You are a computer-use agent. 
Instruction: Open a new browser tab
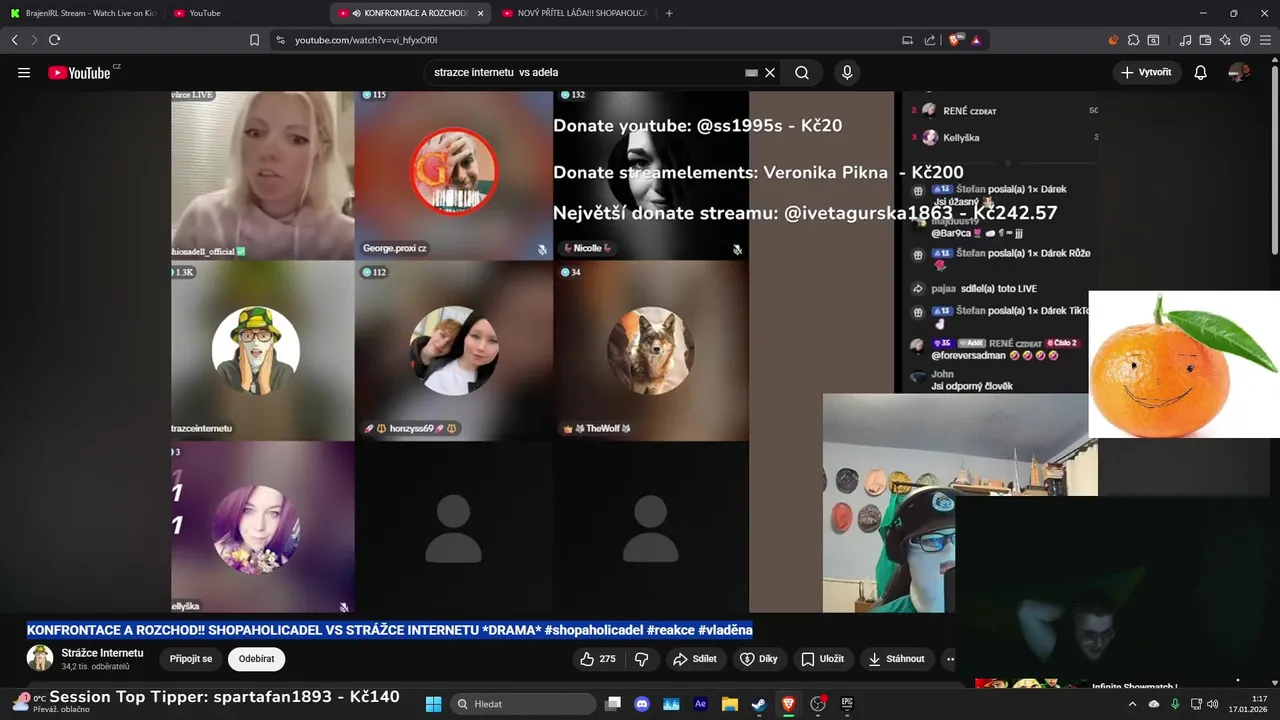(669, 13)
